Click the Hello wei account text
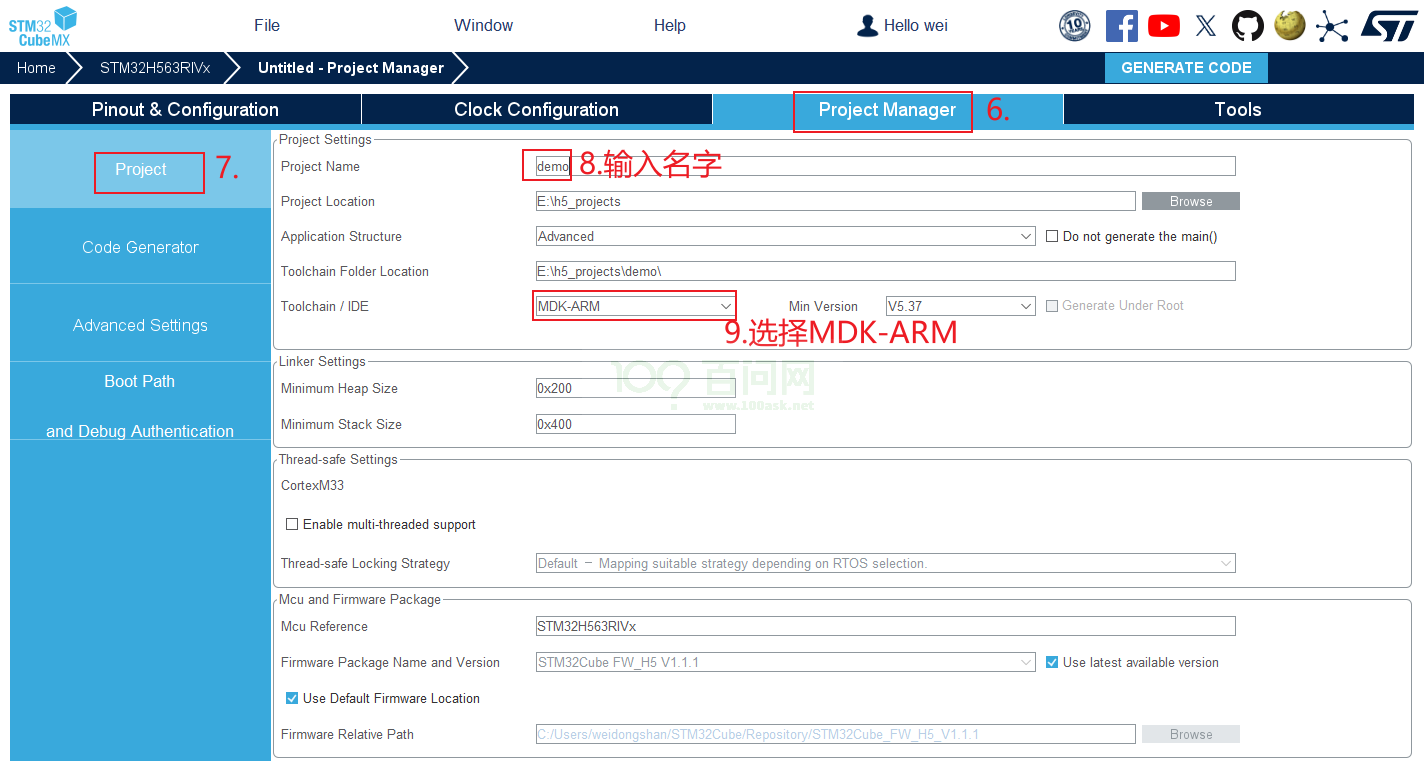This screenshot has width=1424, height=771. coord(916,26)
